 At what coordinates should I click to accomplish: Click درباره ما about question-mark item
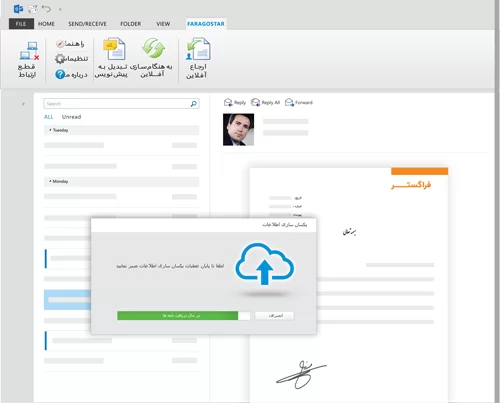[x=71, y=74]
